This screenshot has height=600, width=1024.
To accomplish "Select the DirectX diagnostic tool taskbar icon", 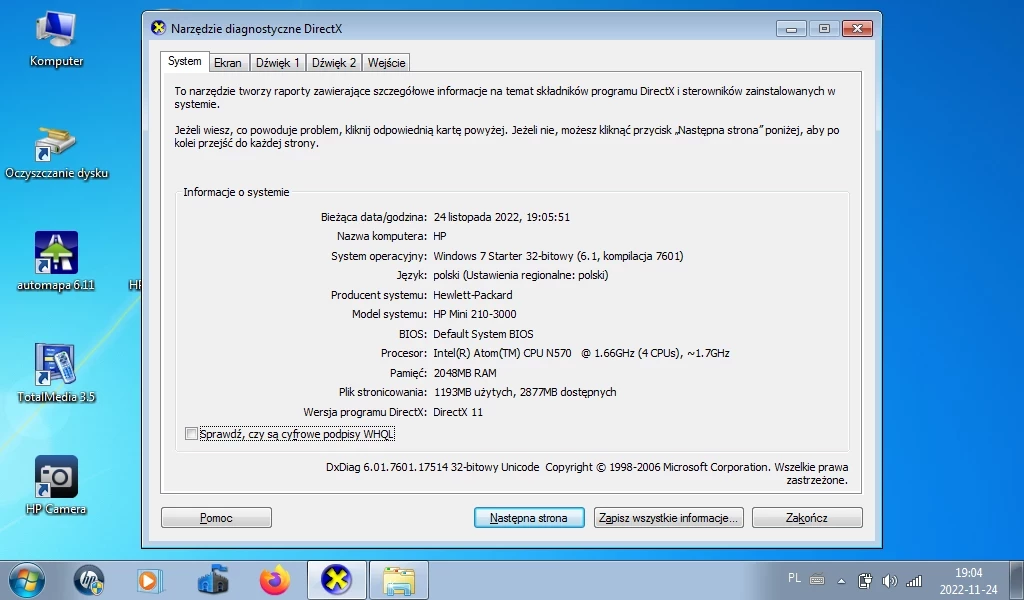I will tap(336, 580).
